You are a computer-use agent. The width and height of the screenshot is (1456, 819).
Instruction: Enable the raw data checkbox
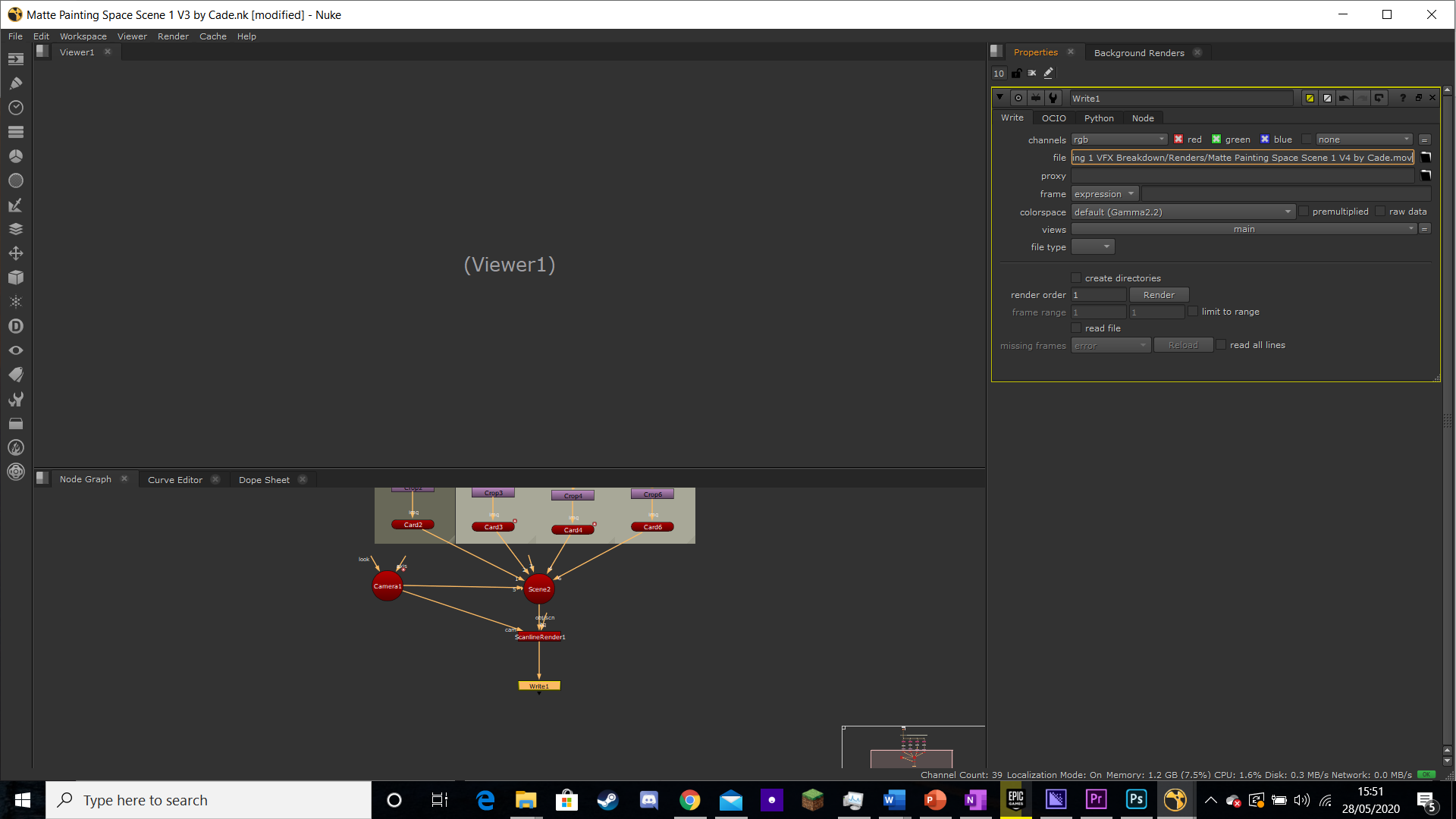coord(1380,212)
